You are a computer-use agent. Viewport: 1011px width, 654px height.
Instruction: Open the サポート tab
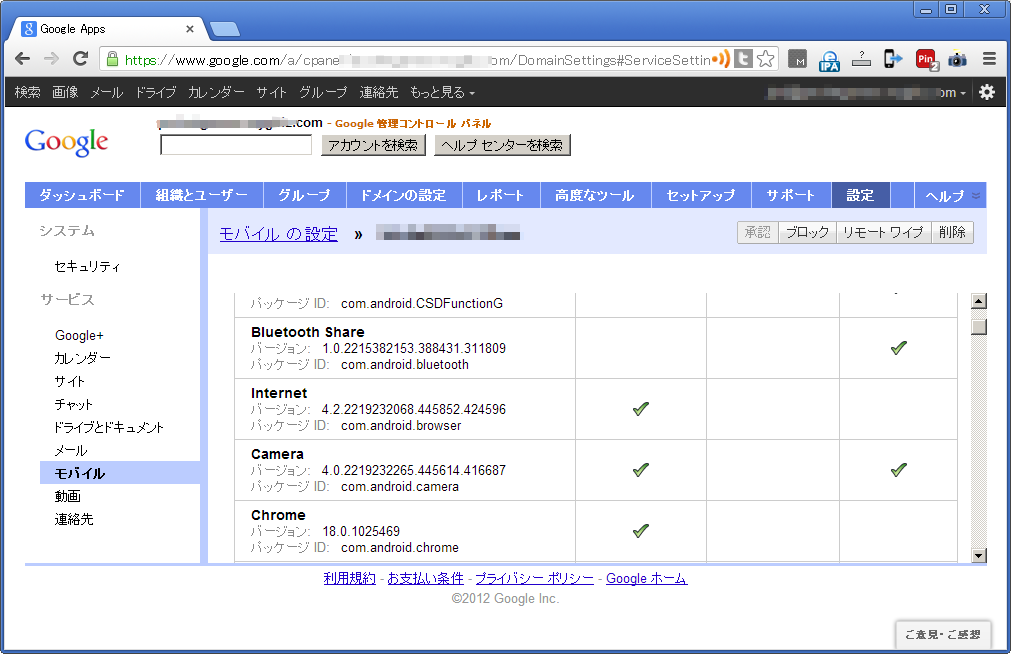tap(791, 195)
